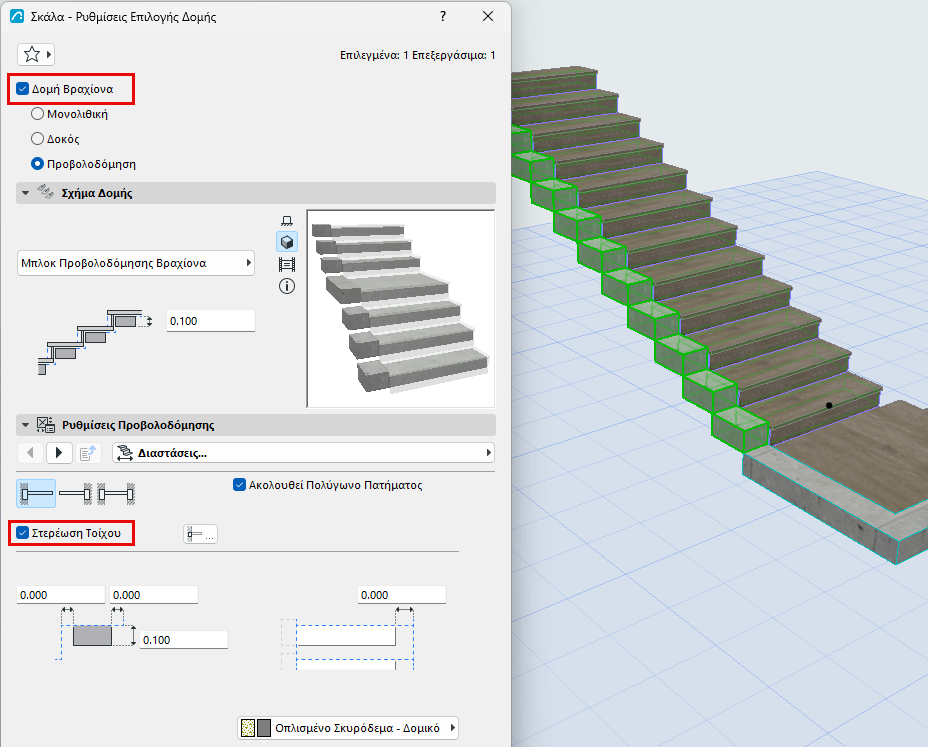Open the info icon beside preview
The image size is (928, 747).
tap(287, 286)
